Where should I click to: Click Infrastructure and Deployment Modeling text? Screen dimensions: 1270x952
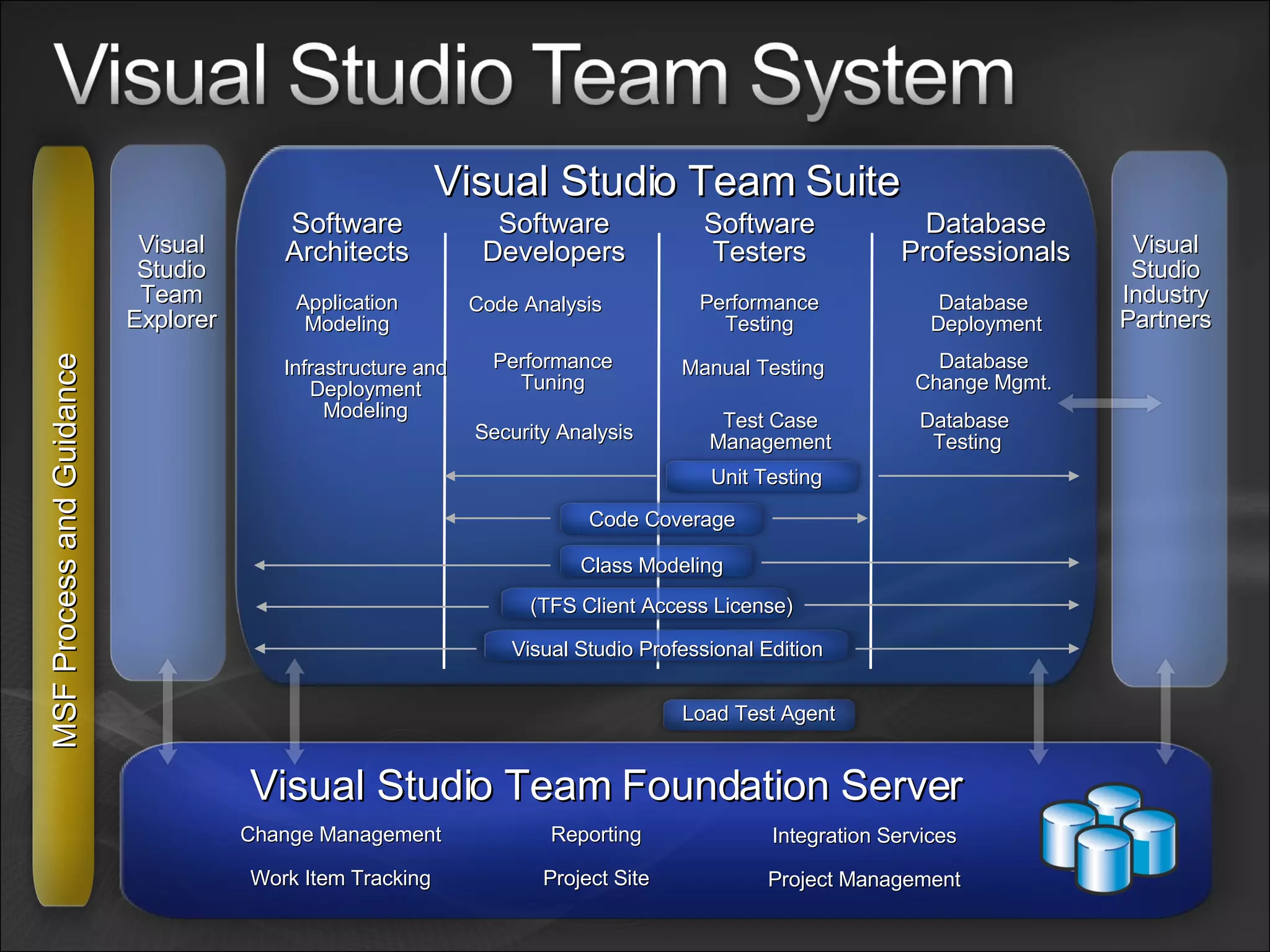click(x=365, y=389)
